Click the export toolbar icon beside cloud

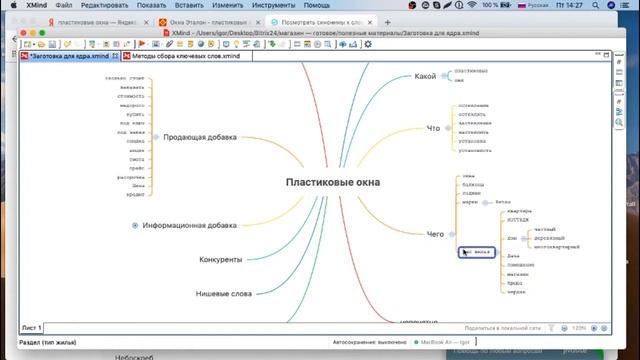[x=353, y=44]
